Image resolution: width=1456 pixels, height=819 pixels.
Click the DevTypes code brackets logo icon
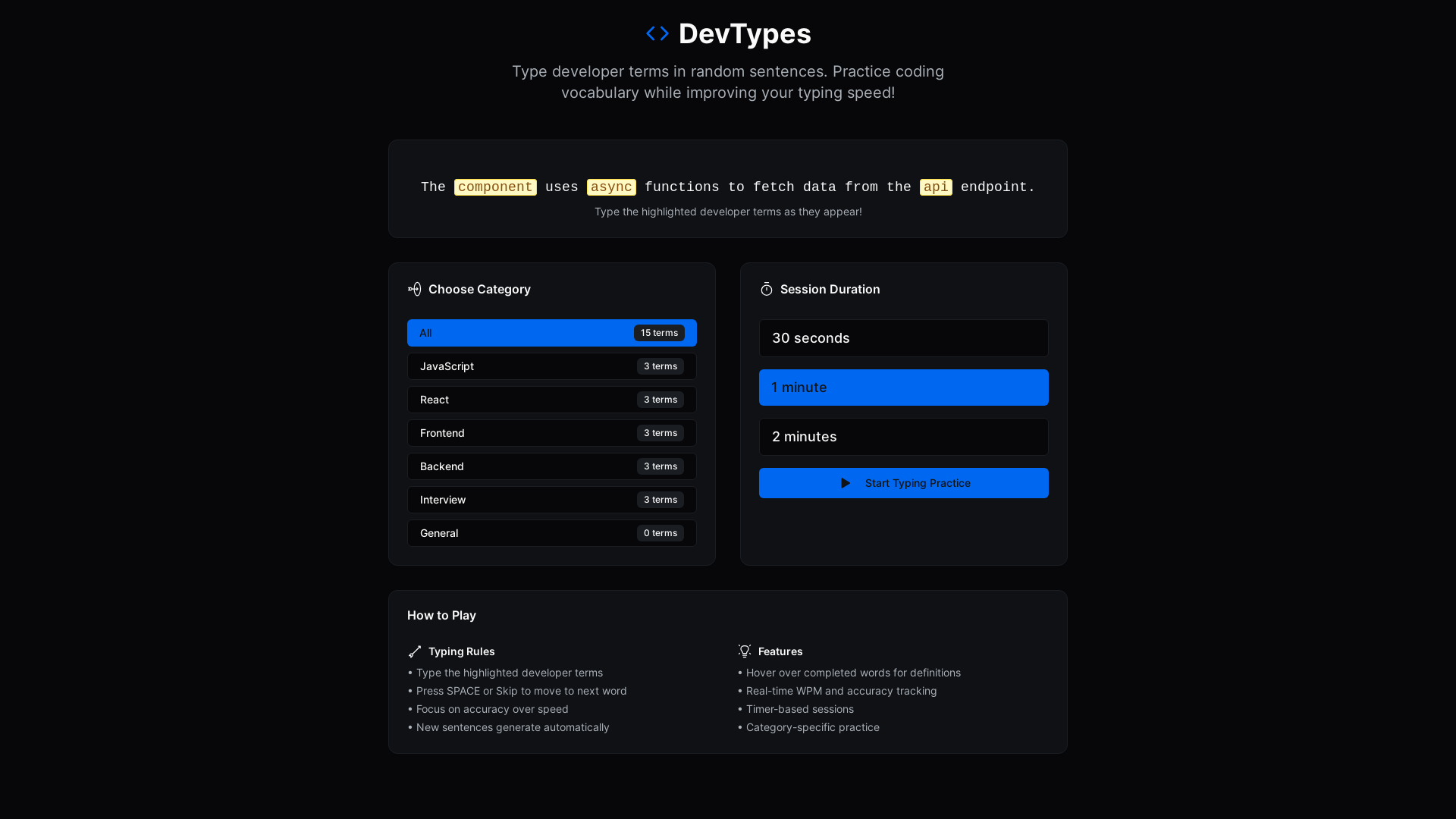point(657,33)
